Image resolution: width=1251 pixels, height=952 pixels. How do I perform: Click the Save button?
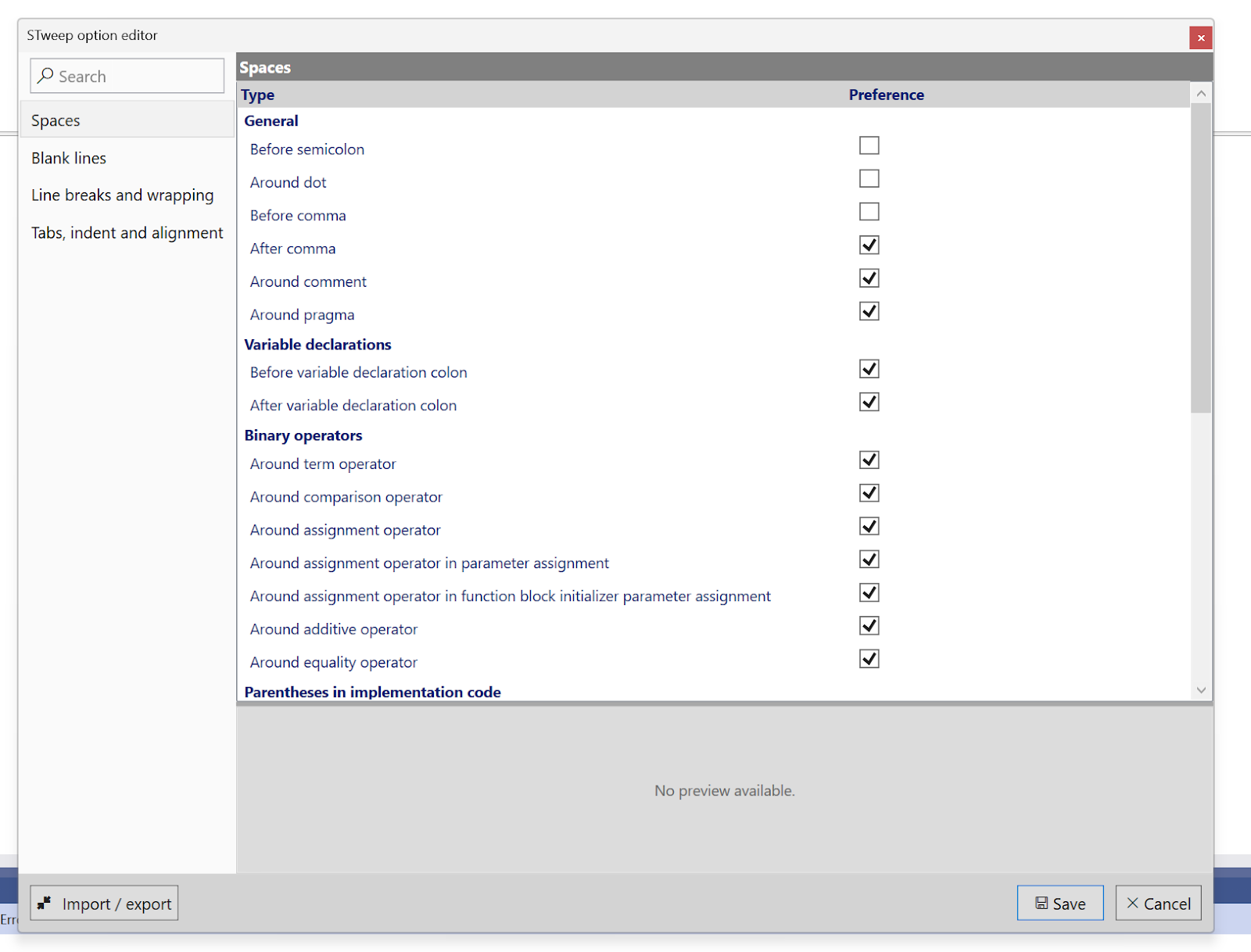(x=1060, y=903)
